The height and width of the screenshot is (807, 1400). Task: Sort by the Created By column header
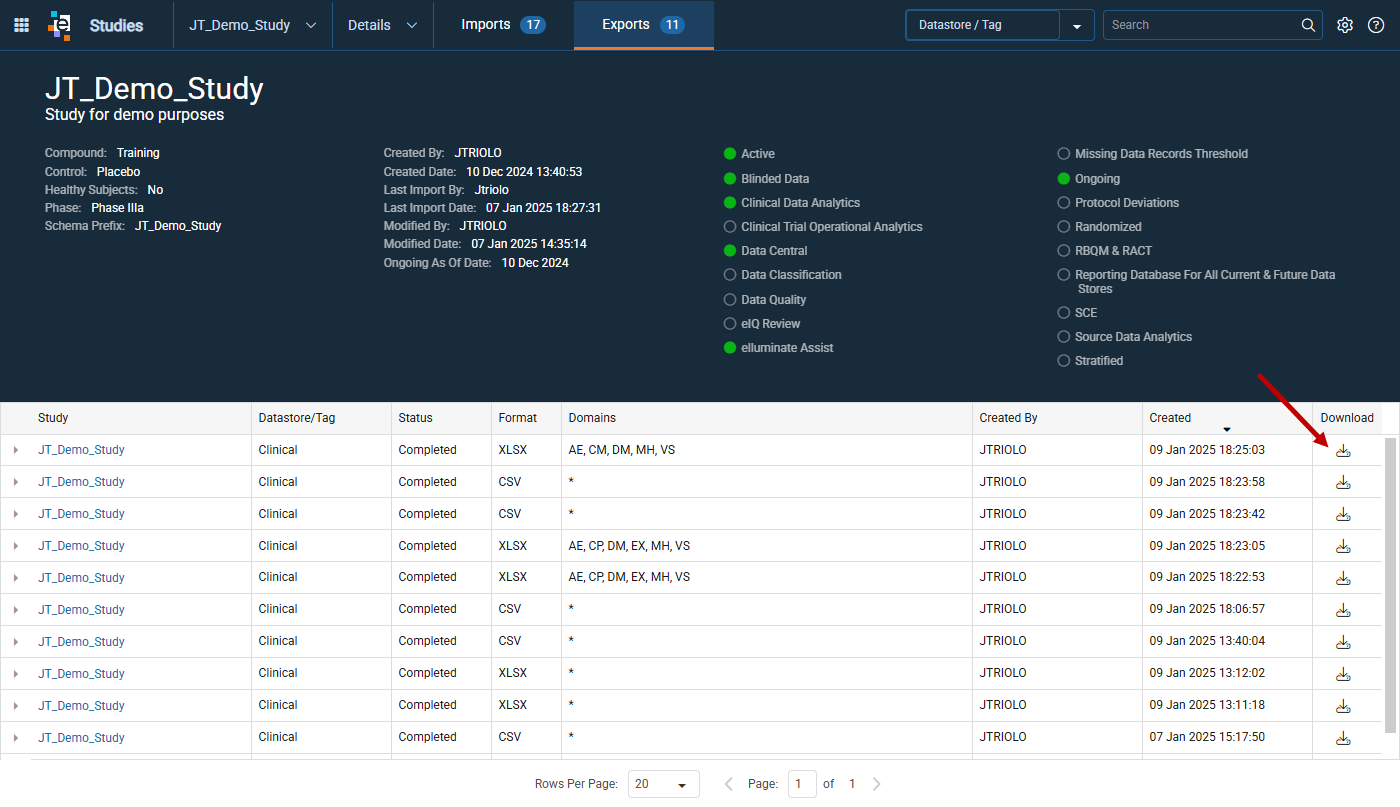coord(1008,418)
